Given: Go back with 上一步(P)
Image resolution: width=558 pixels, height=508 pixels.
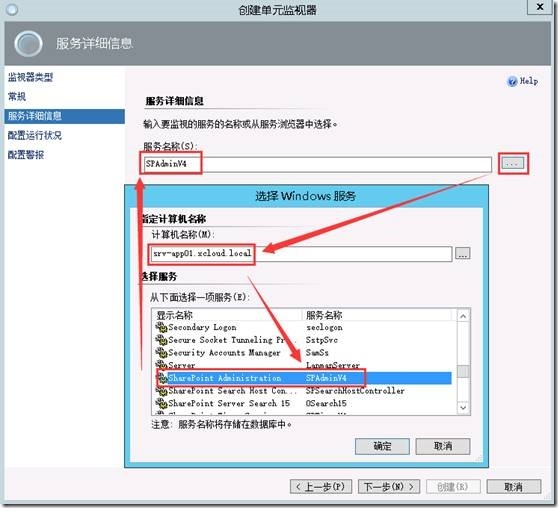Looking at the screenshot, I should click(x=321, y=486).
